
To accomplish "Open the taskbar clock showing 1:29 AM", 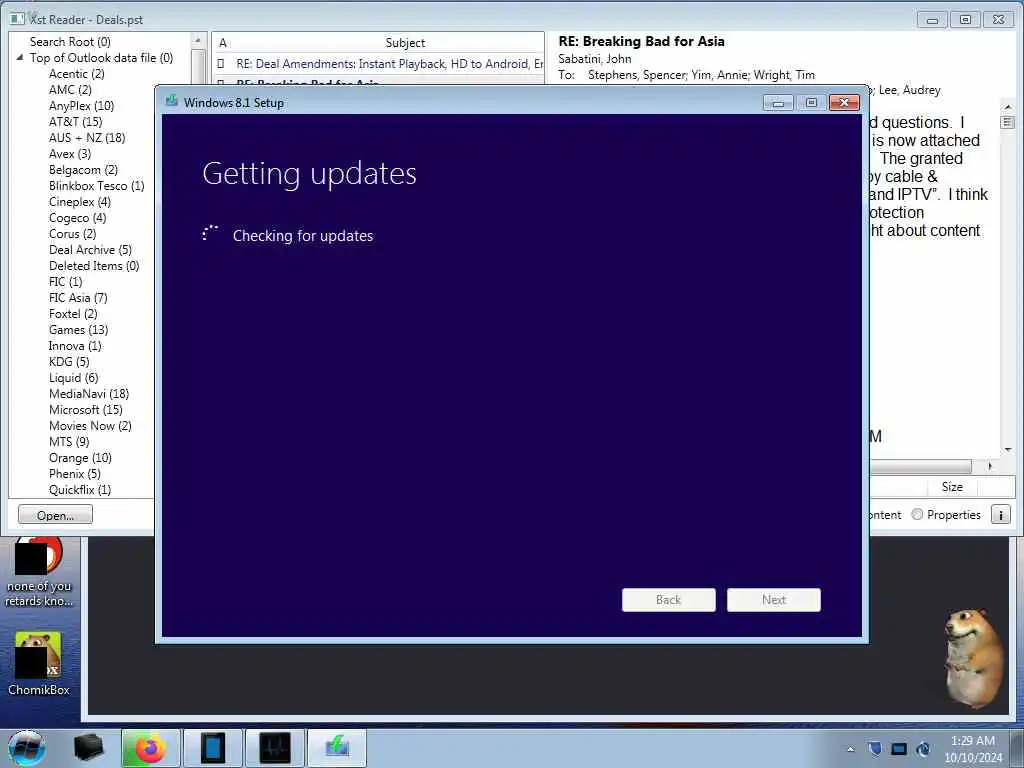I will click(x=972, y=749).
